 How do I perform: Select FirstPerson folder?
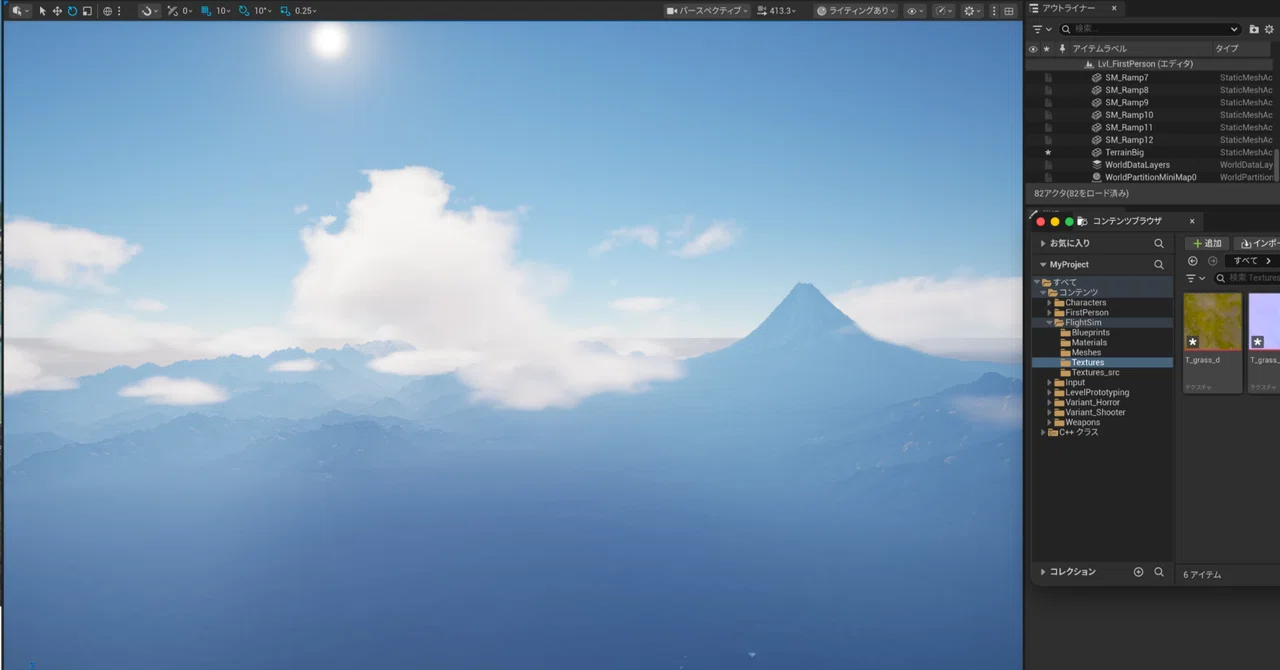tap(1087, 312)
